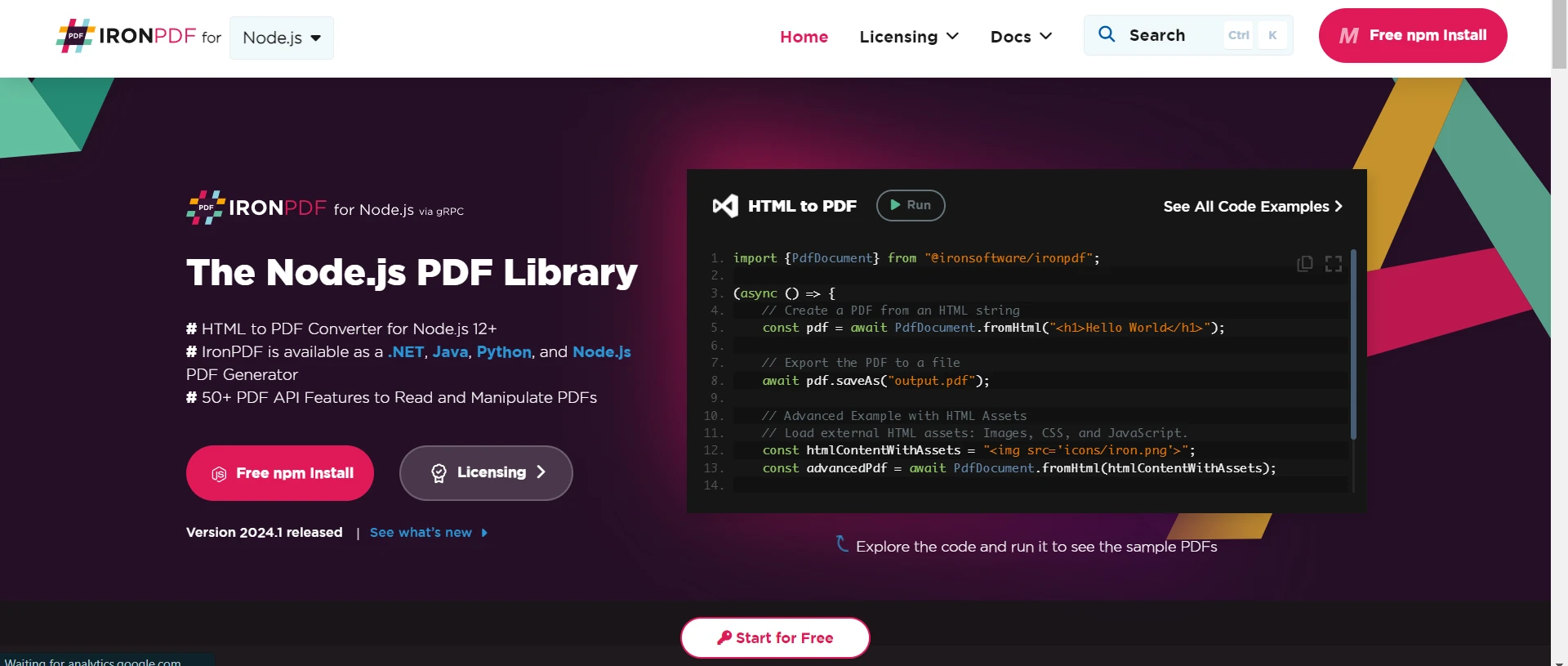Viewport: 1568px width, 666px height.
Task: Open the Node.js language dropdown
Action: 282,38
